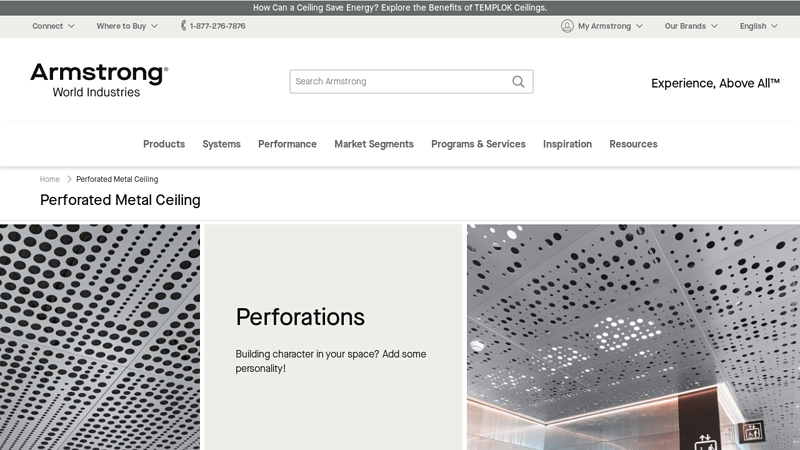Screen dimensions: 800x450
Task: Click the TEMPLOK Ceilings announcement banner
Action: (x=400, y=8)
